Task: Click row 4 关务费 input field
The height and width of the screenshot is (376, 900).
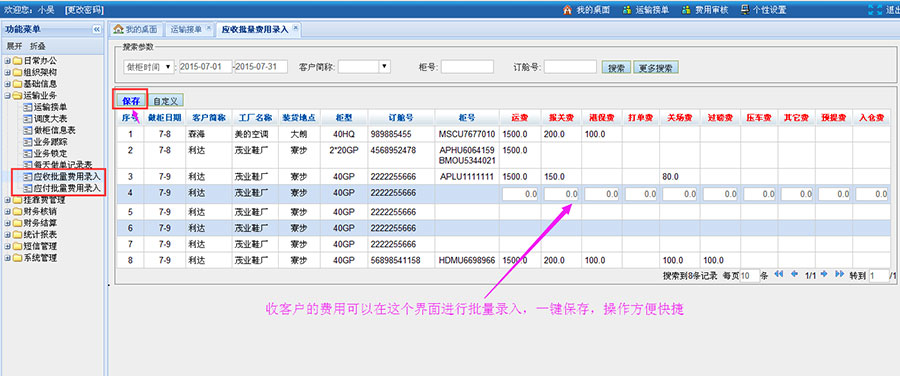Action: [680, 195]
